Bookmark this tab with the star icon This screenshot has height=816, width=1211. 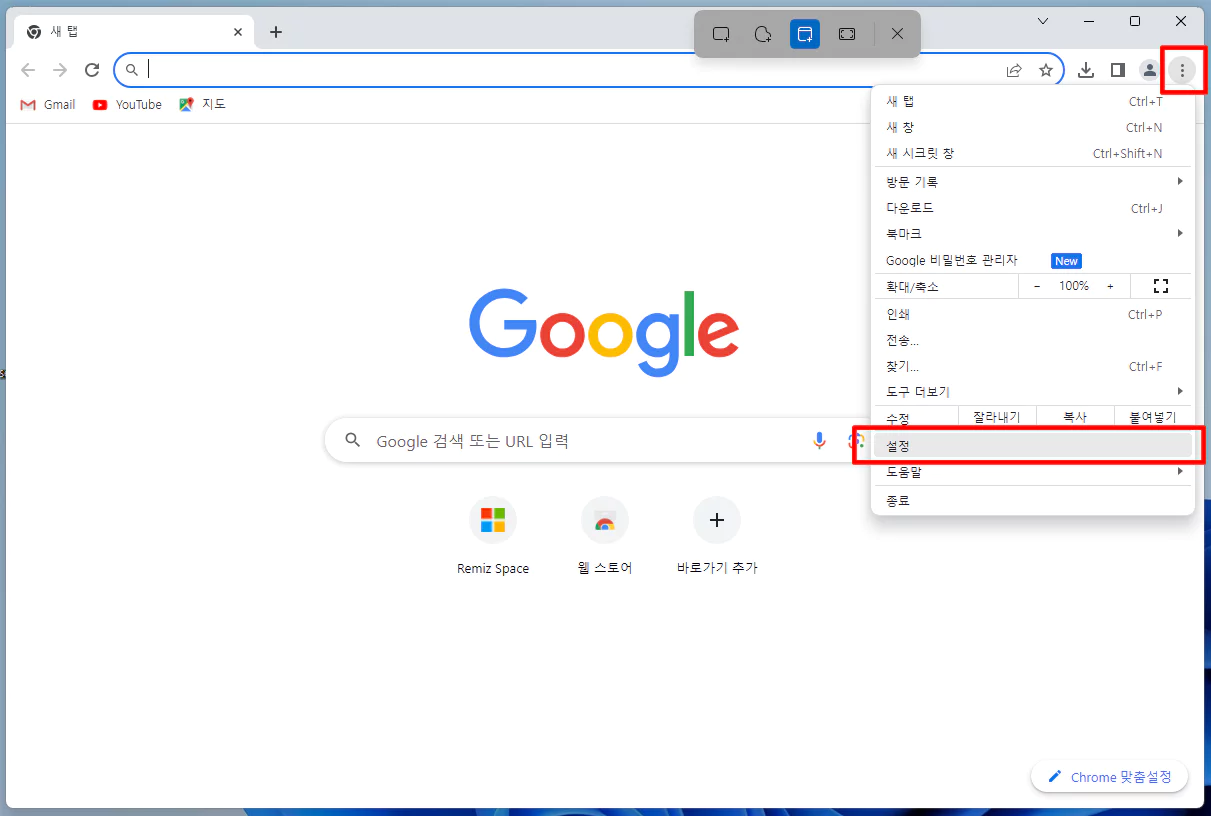point(1046,70)
